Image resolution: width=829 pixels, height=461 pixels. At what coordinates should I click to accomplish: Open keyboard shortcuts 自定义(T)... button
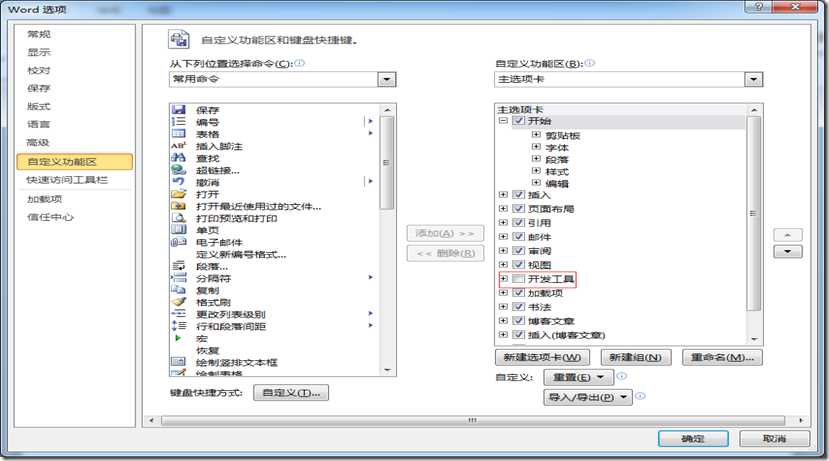(x=291, y=393)
